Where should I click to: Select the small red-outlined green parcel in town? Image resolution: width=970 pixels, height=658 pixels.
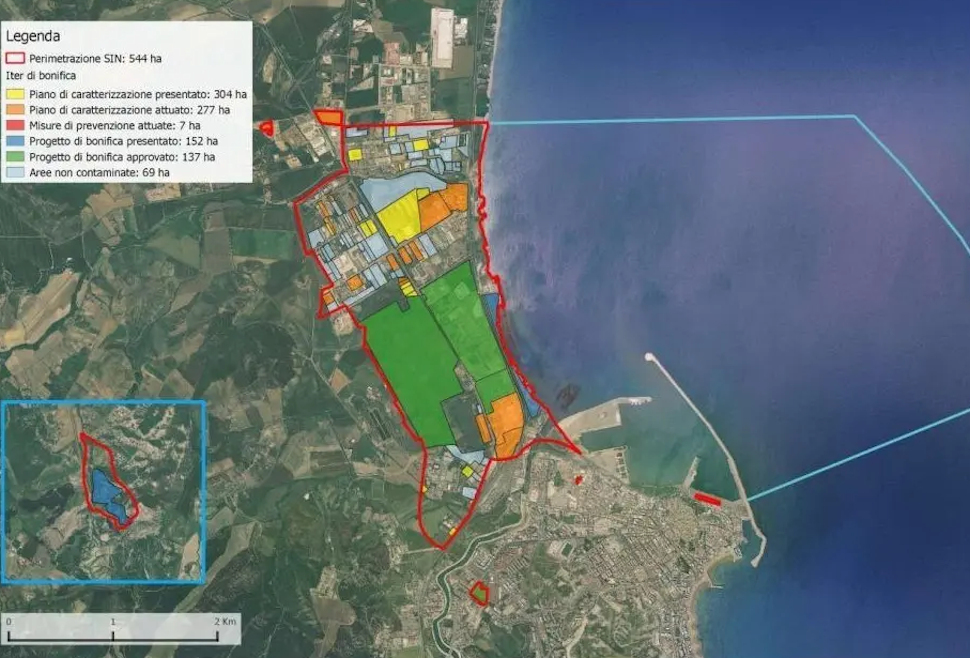click(x=479, y=594)
